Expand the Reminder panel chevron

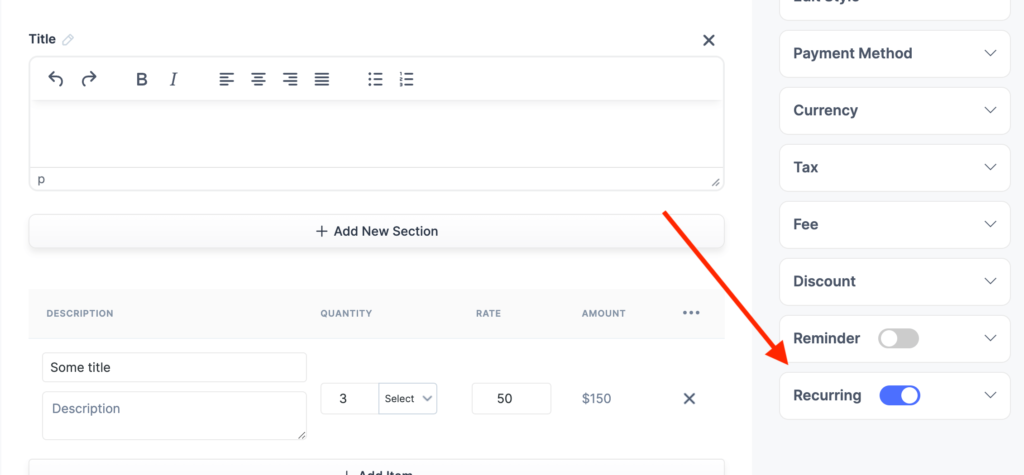tap(991, 338)
